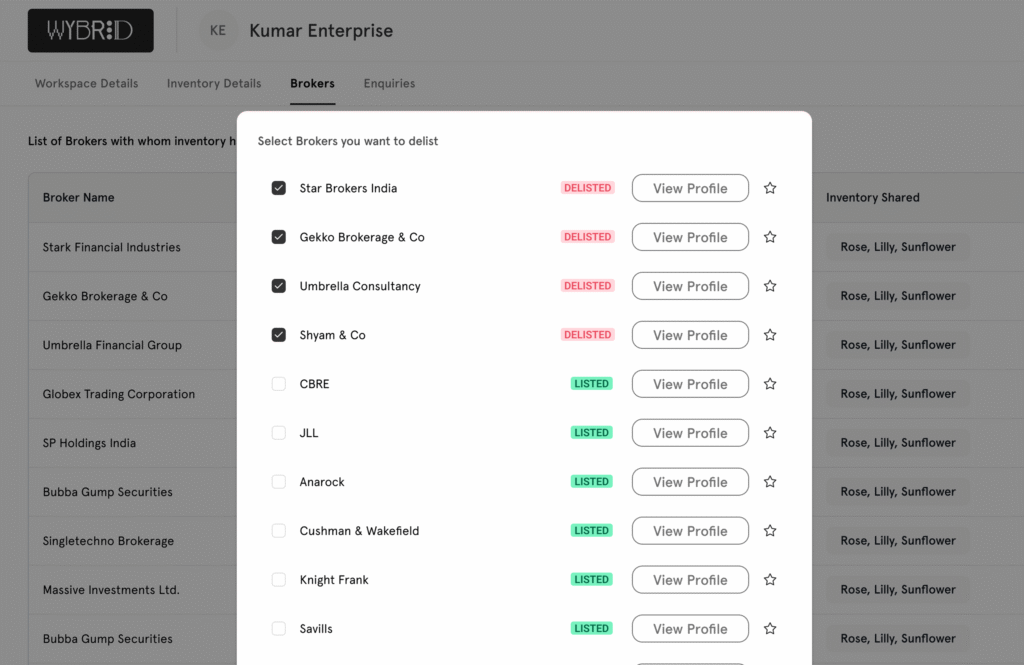This screenshot has width=1024, height=665.
Task: Tick the Savills checkbox
Action: (x=279, y=629)
